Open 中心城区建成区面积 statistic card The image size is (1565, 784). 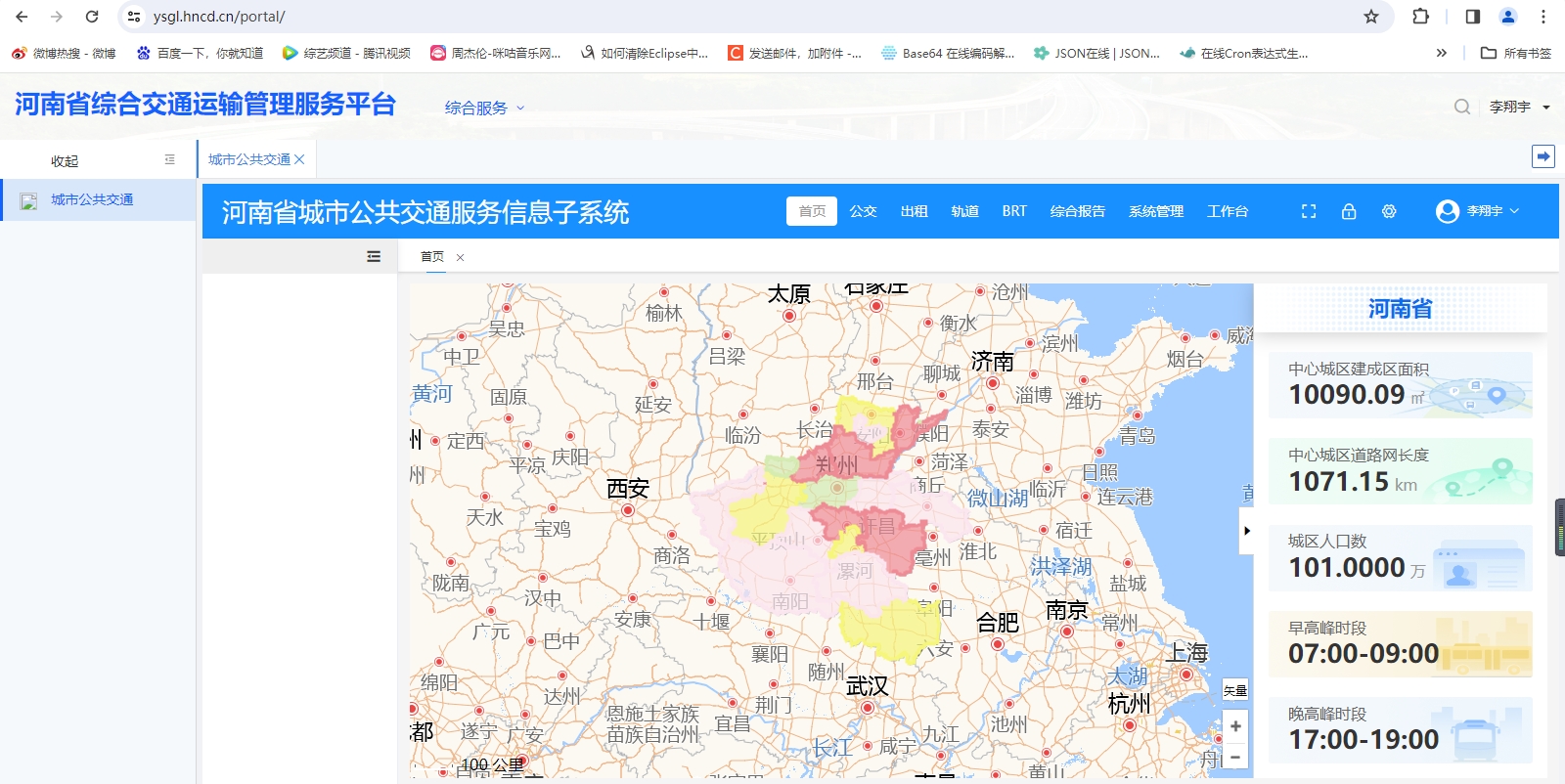[1401, 385]
